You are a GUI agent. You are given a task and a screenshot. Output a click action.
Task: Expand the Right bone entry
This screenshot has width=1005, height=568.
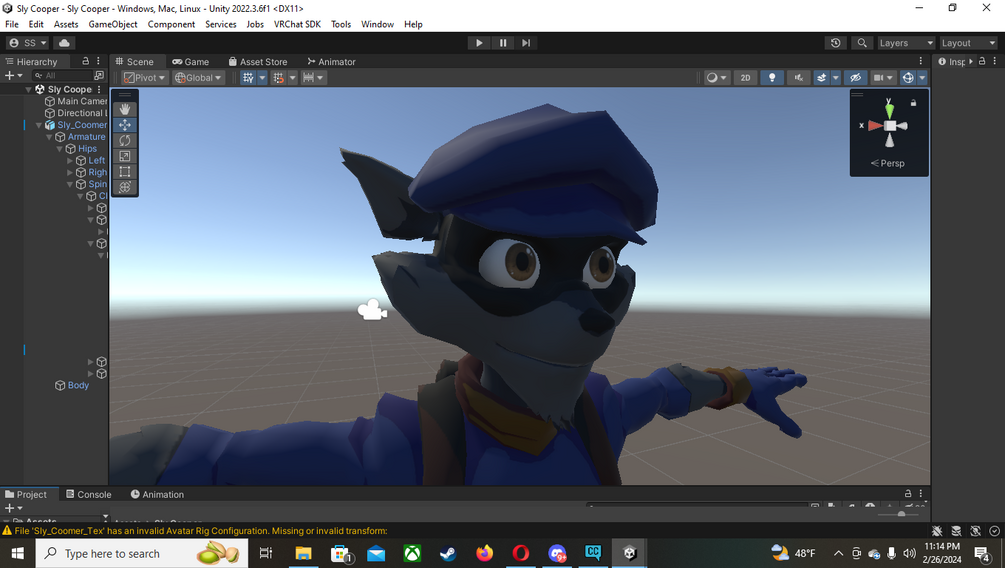(69, 172)
